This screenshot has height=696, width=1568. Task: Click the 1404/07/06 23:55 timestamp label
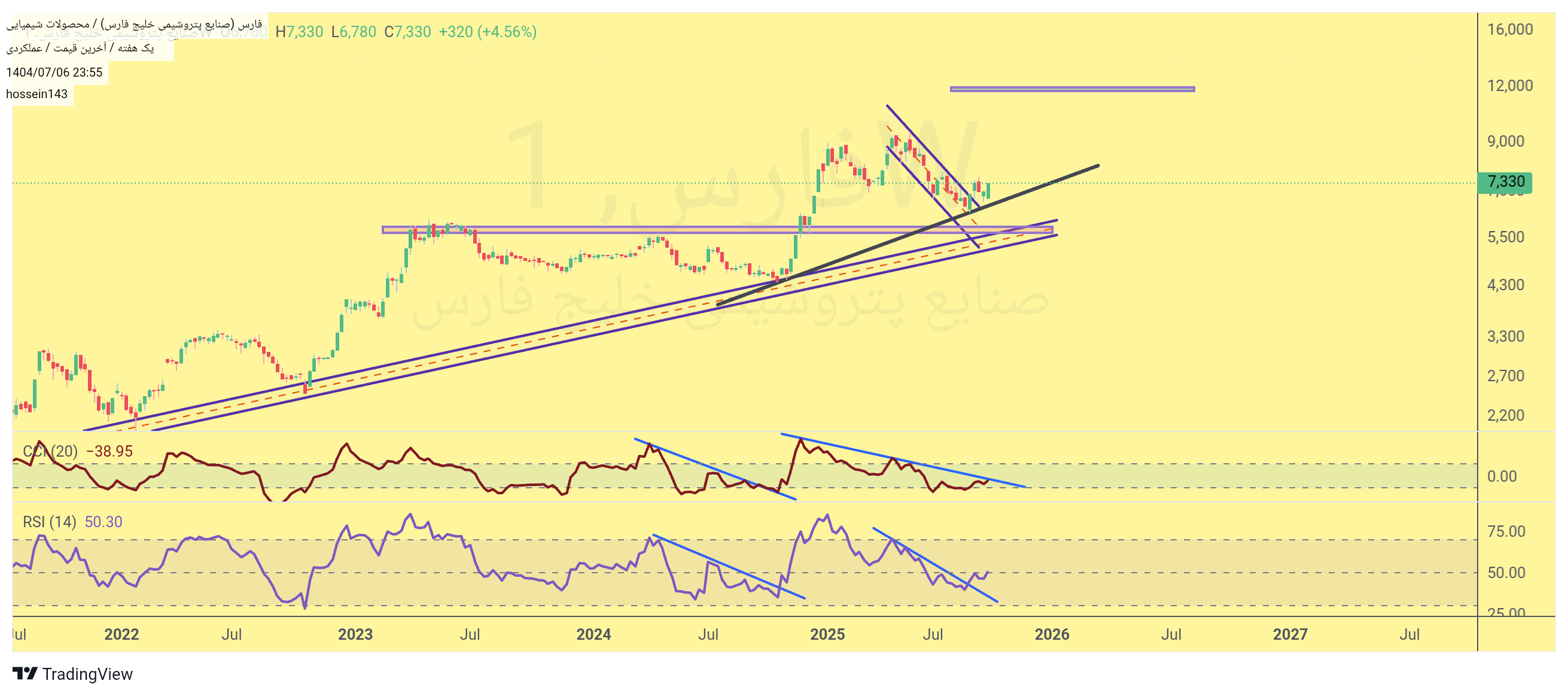coord(54,72)
